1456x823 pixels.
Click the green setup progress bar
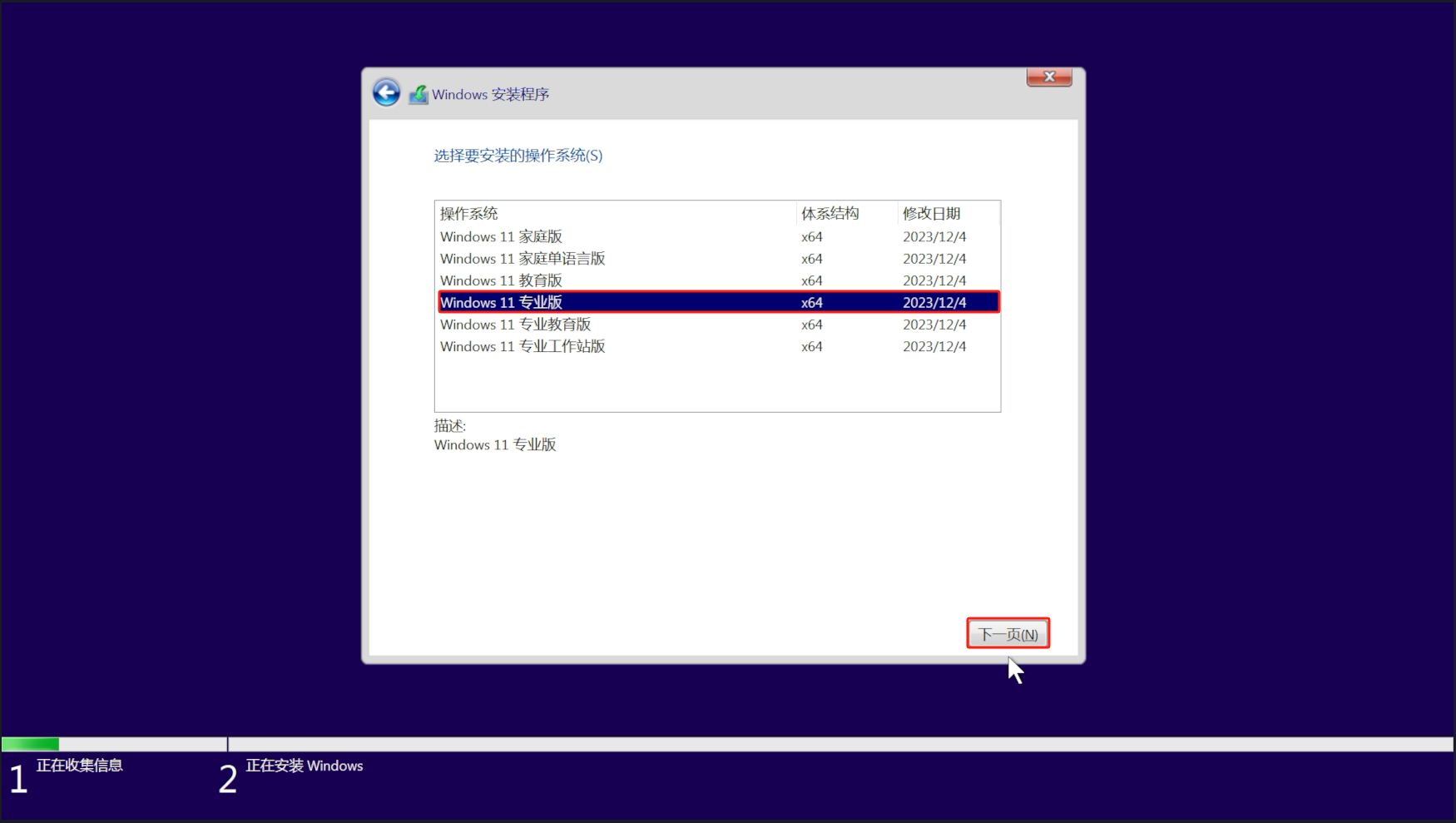click(x=31, y=744)
